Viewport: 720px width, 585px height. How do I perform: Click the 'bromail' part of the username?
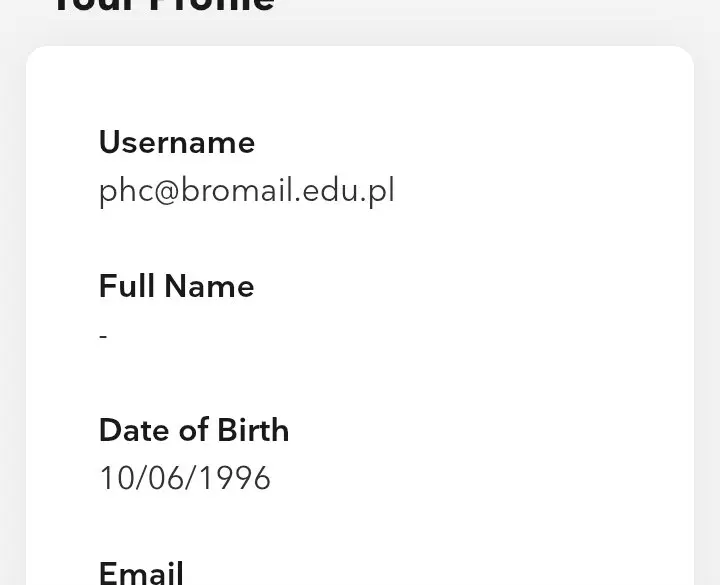click(x=237, y=190)
